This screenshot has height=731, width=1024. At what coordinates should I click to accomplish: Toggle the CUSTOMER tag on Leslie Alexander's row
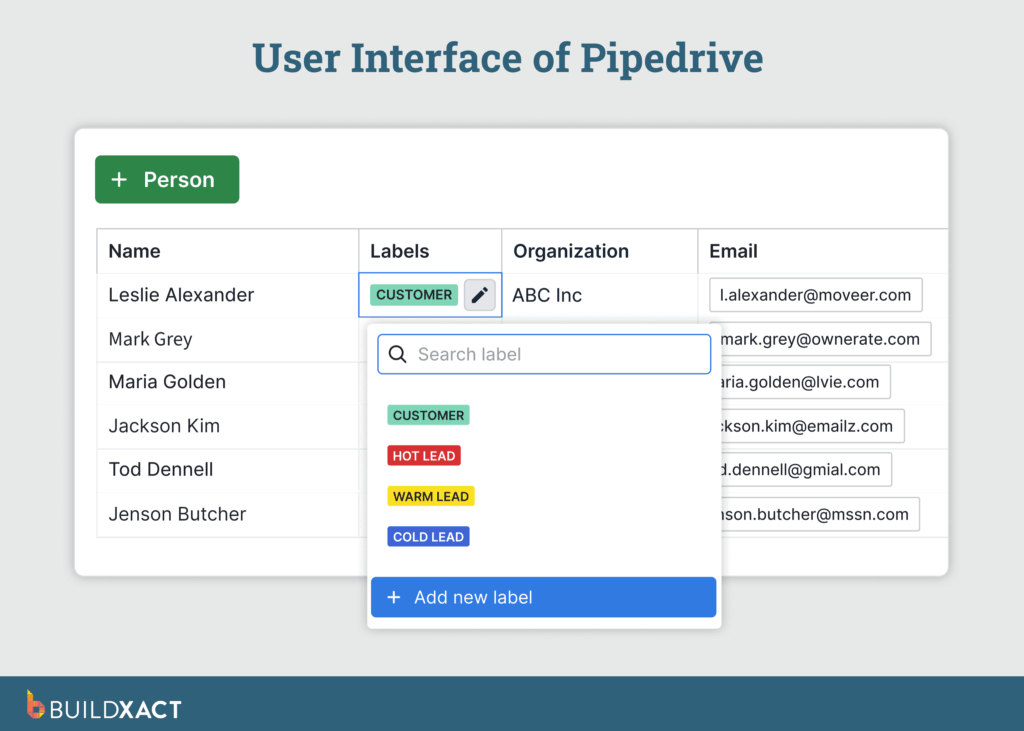pyautogui.click(x=414, y=294)
